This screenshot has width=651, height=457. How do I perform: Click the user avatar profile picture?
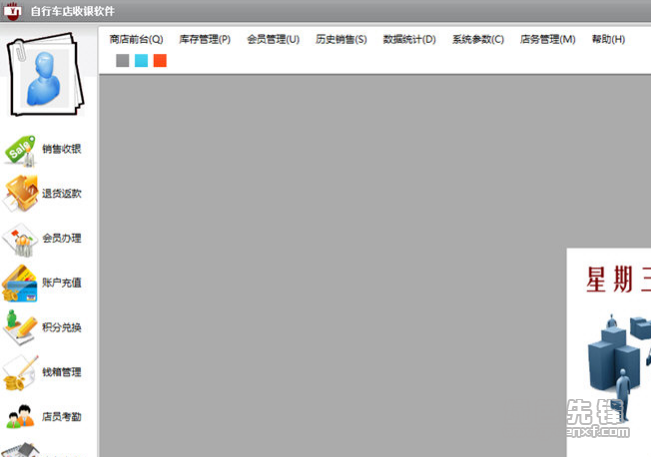[47, 78]
